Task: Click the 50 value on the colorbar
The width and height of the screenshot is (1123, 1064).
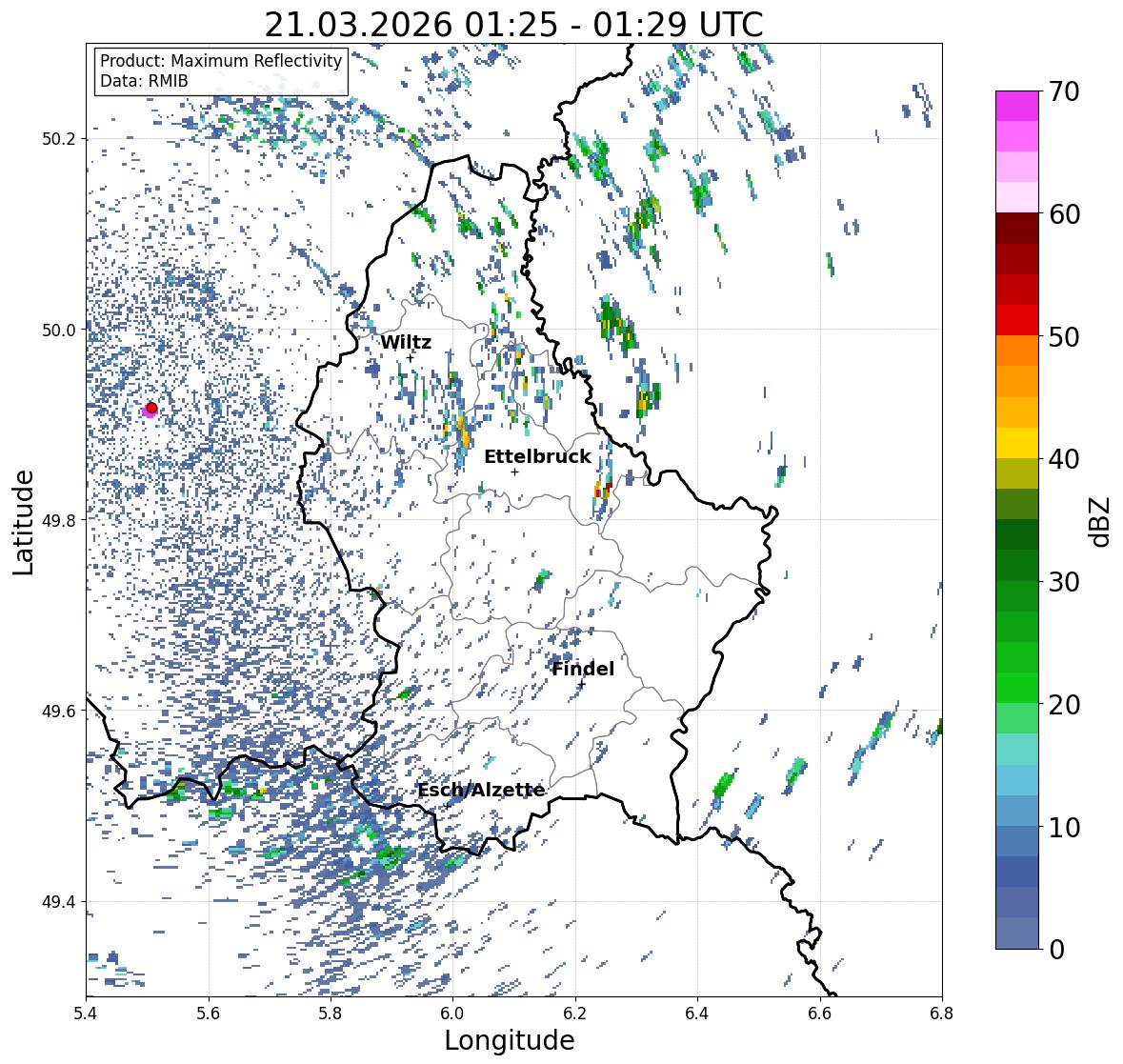Action: pos(1064,336)
